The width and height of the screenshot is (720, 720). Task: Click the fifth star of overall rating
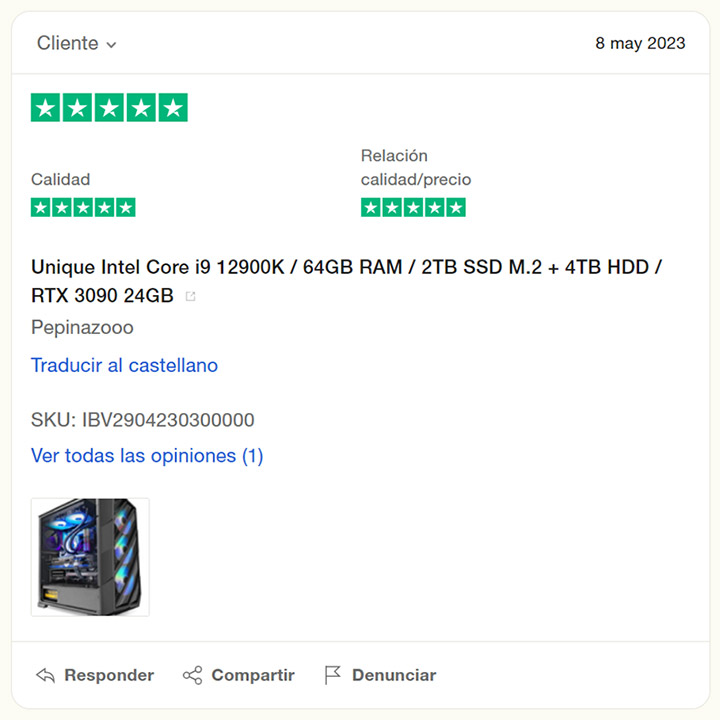173,107
